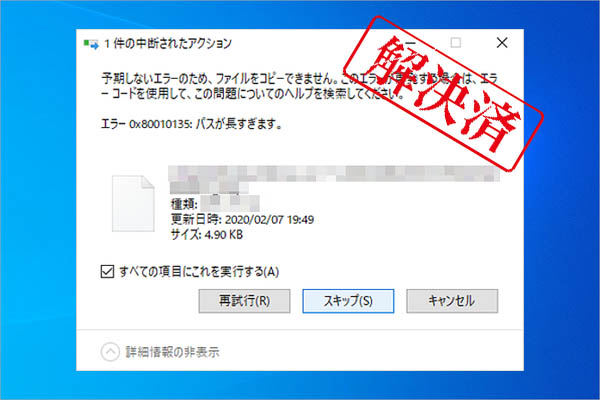This screenshot has width=600, height=400.
Task: Click the すべての項目にこれを実行する(A) label text
Action: coord(199,271)
